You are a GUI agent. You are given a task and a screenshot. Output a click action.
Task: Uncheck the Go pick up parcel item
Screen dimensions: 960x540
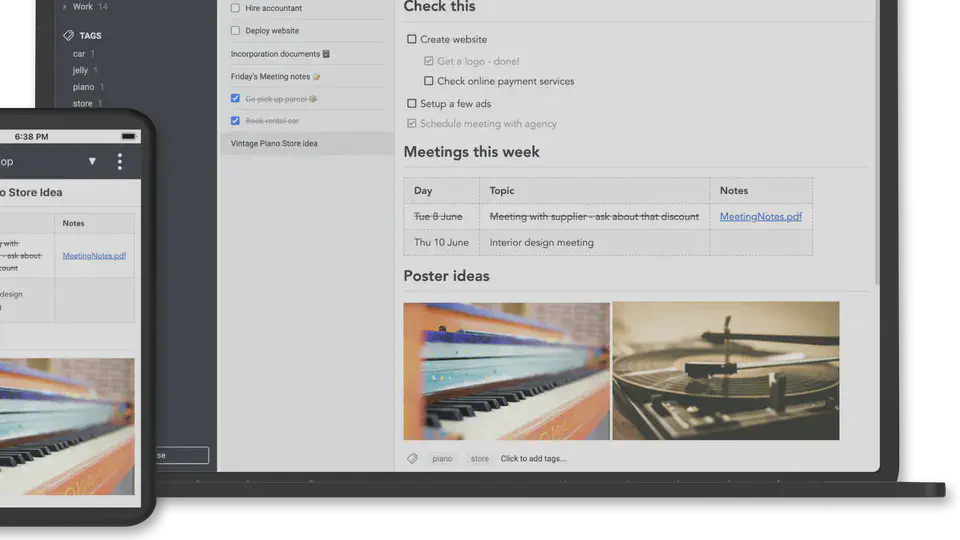(235, 99)
